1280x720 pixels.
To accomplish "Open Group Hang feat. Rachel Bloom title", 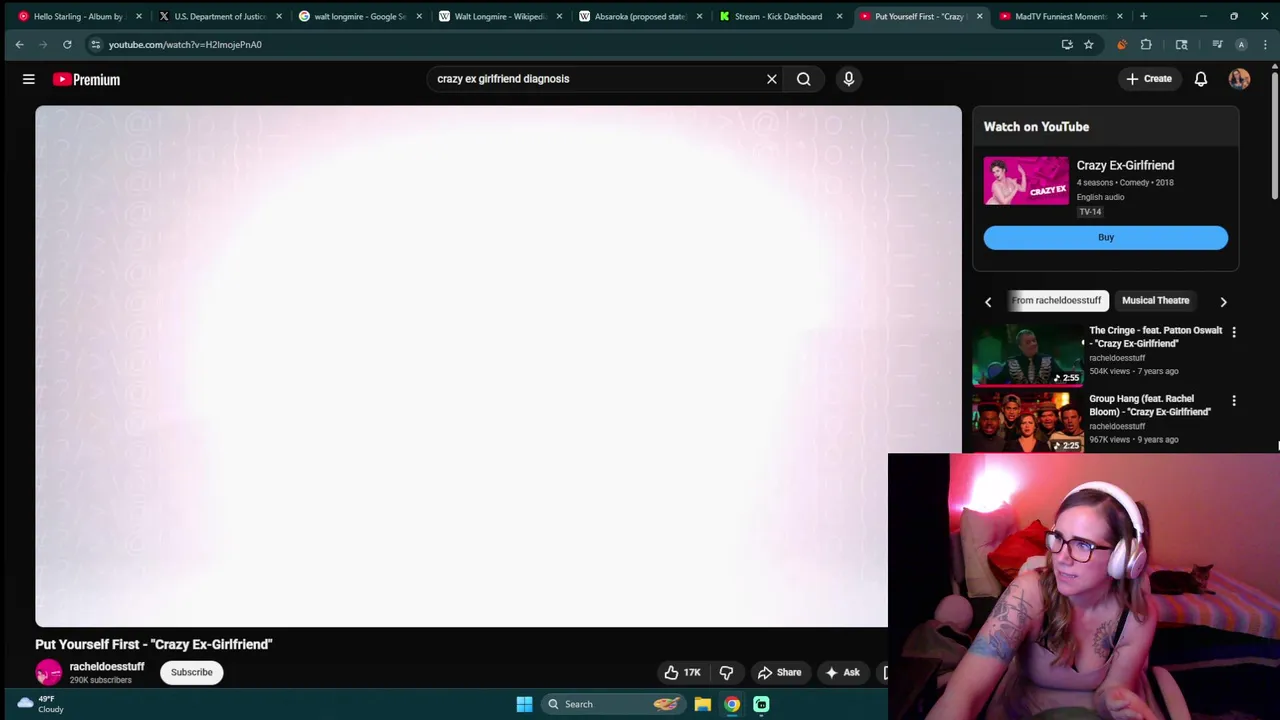I will pyautogui.click(x=1150, y=405).
